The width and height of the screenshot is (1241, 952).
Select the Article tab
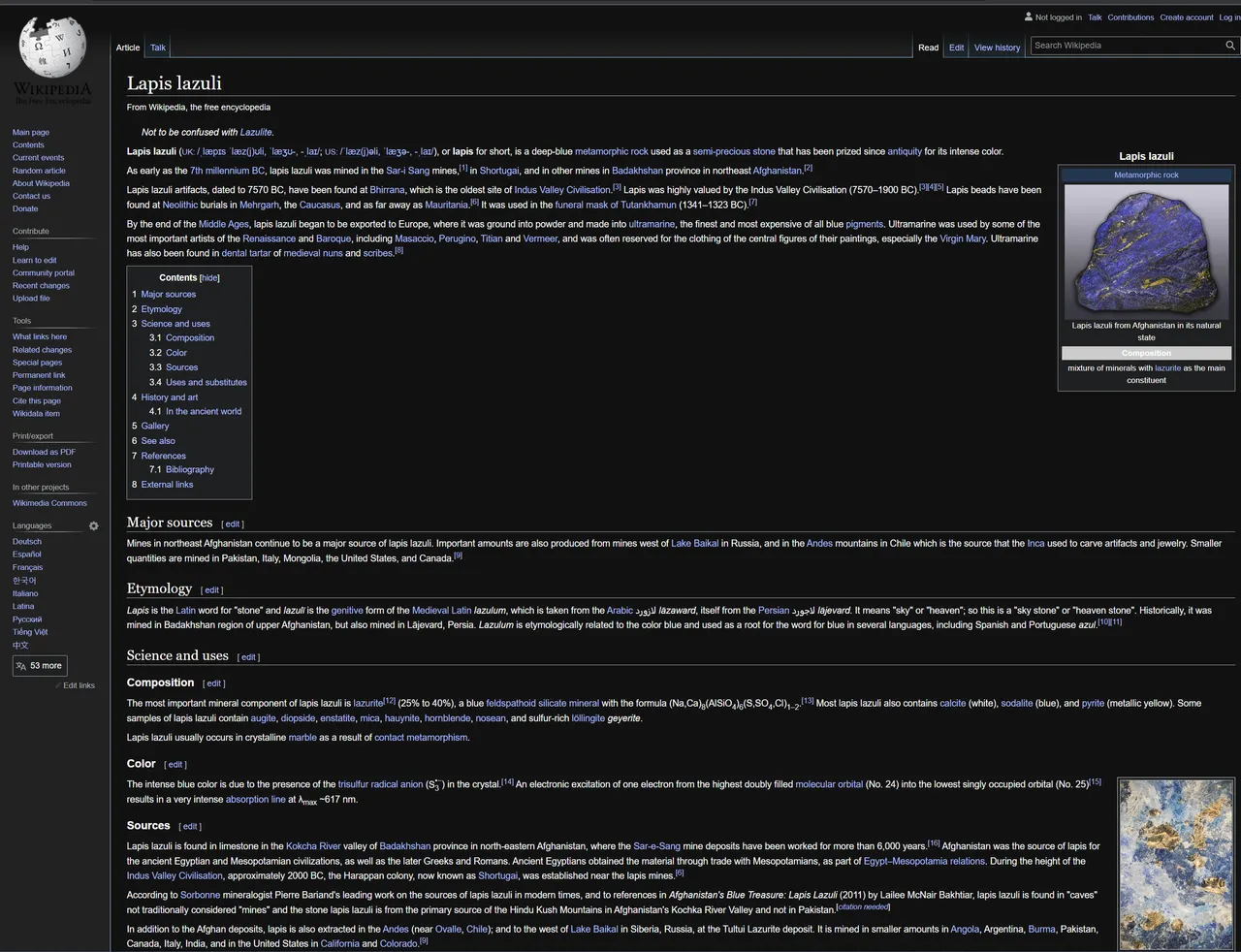[128, 48]
